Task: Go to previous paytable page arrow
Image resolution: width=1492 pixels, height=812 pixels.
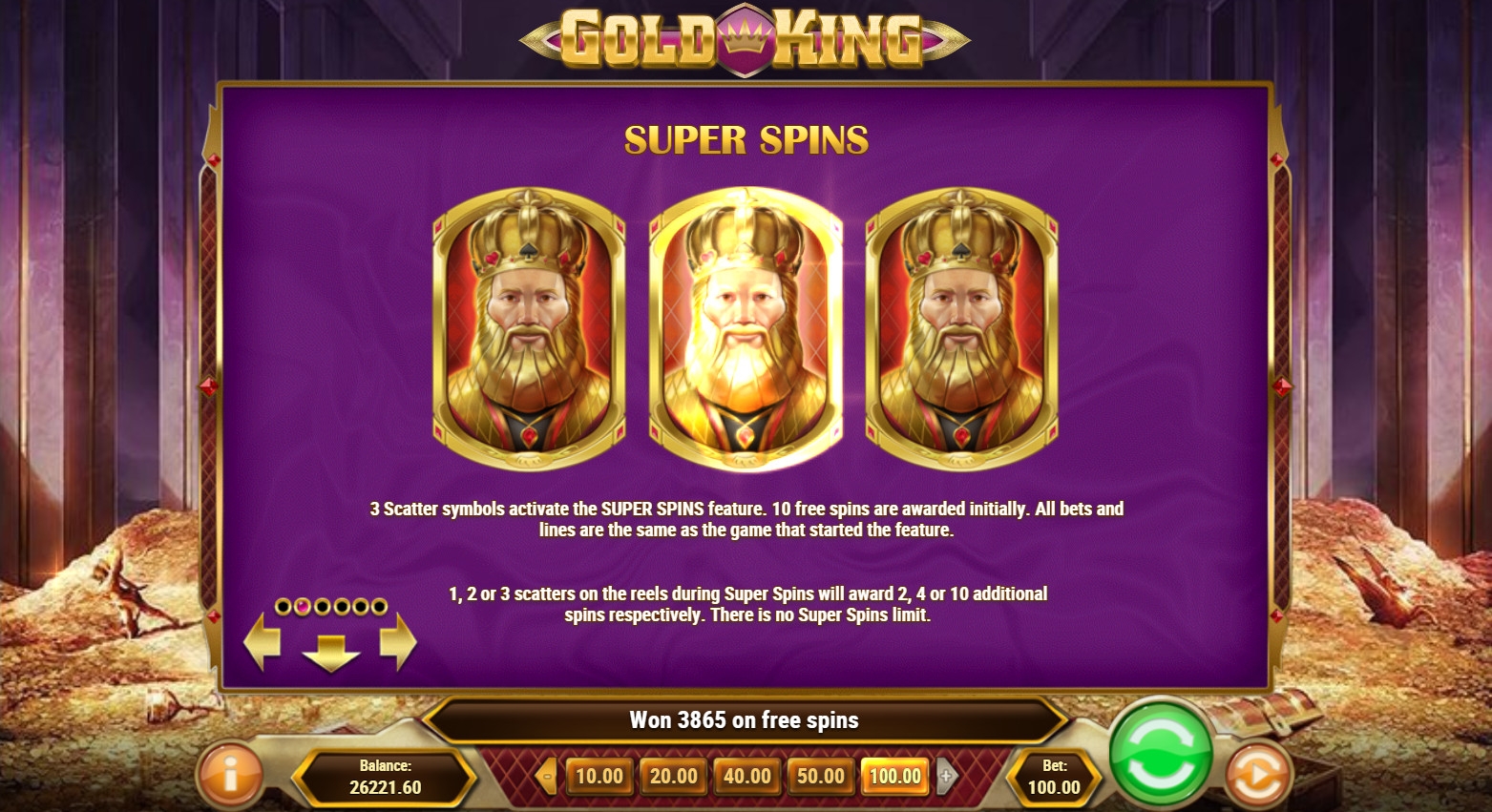Action: click(263, 641)
